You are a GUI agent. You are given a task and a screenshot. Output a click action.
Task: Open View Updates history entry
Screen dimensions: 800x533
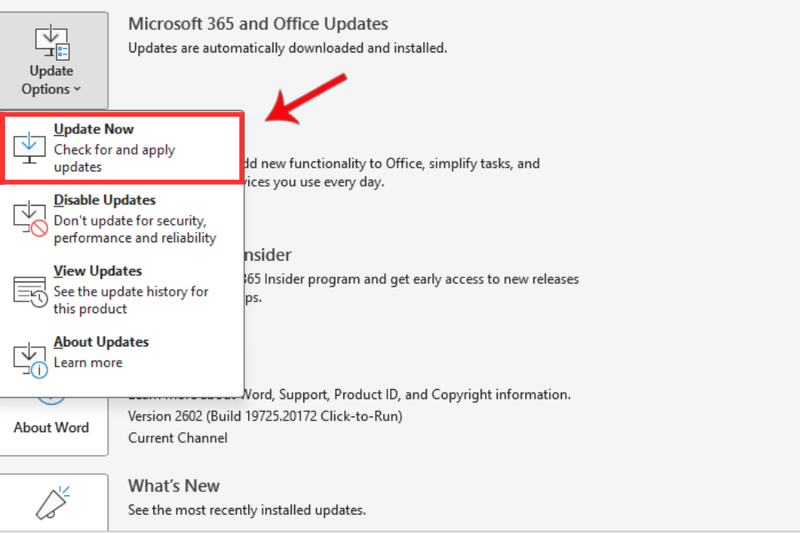(x=121, y=290)
